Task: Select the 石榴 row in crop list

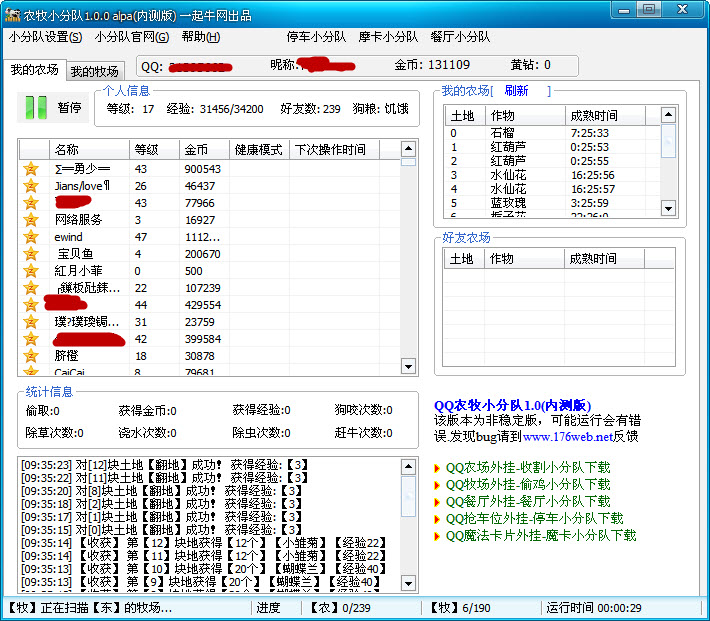Action: (x=502, y=133)
